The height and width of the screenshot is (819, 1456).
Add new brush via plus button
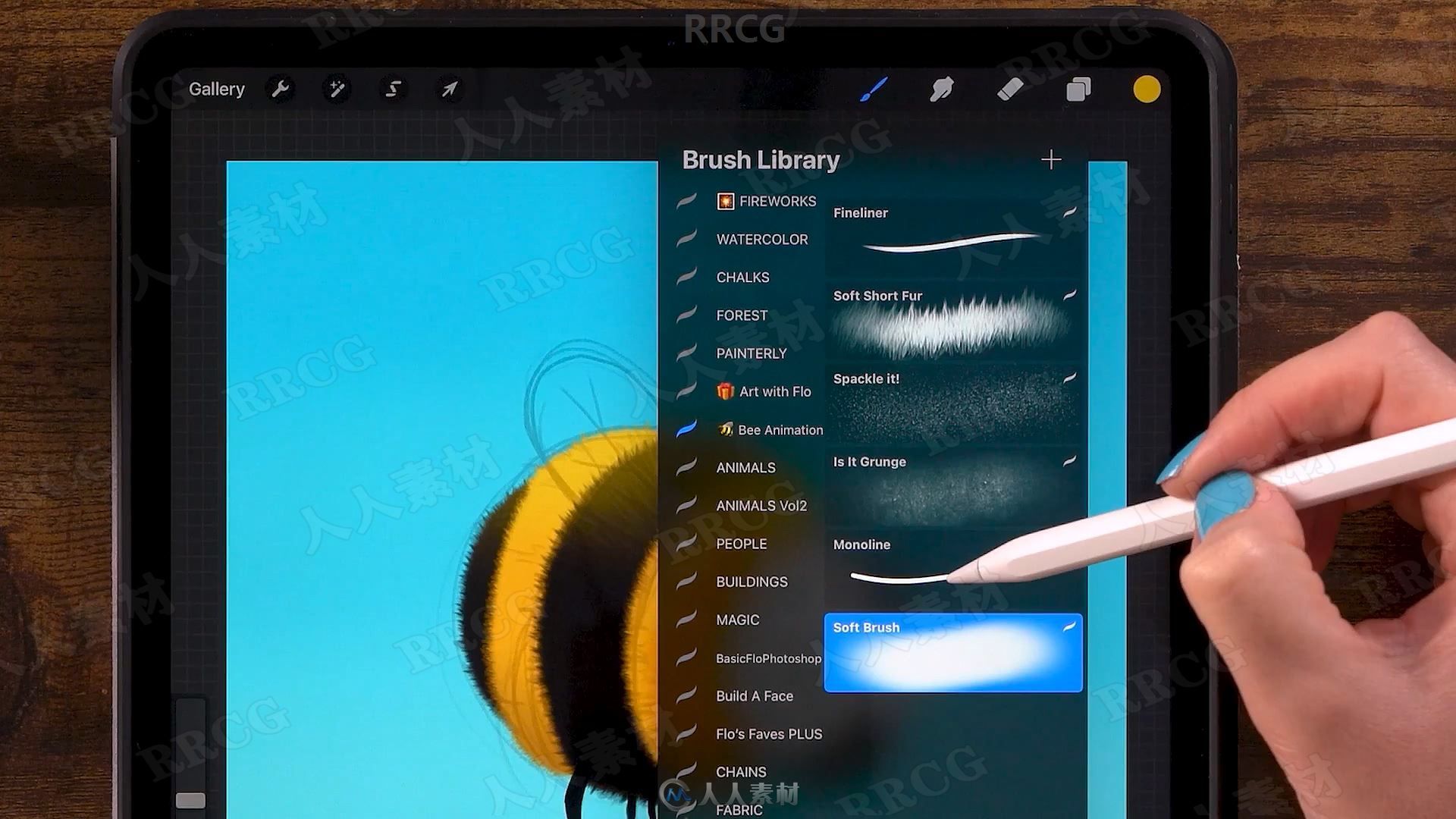point(1051,160)
